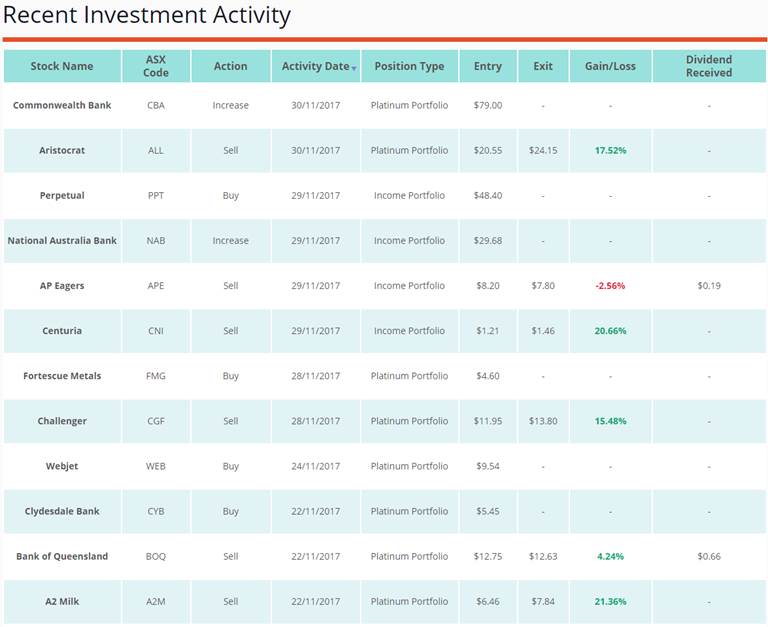Click the National Australia Bank row name
Viewport: 768px width, 627px height.
pyautogui.click(x=62, y=241)
